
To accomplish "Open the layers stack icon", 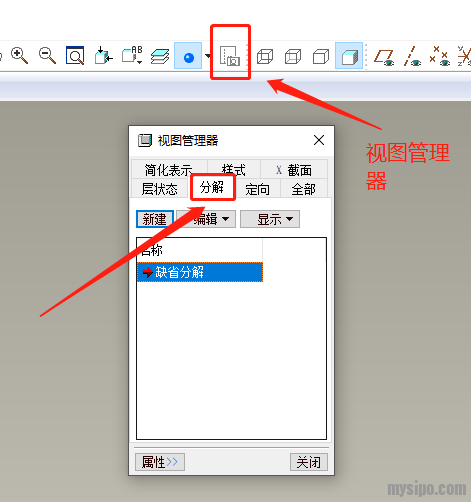I will [x=160, y=56].
